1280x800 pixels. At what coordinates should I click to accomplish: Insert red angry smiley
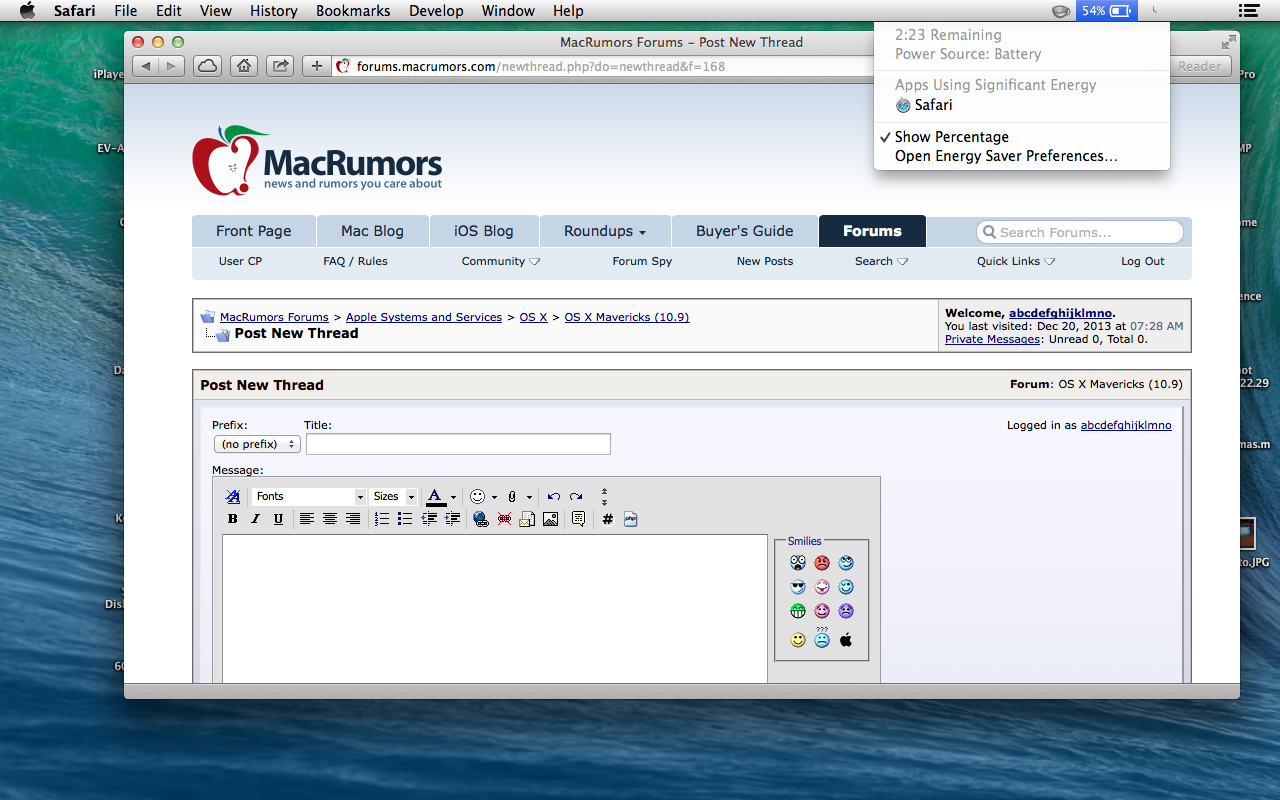click(822, 563)
